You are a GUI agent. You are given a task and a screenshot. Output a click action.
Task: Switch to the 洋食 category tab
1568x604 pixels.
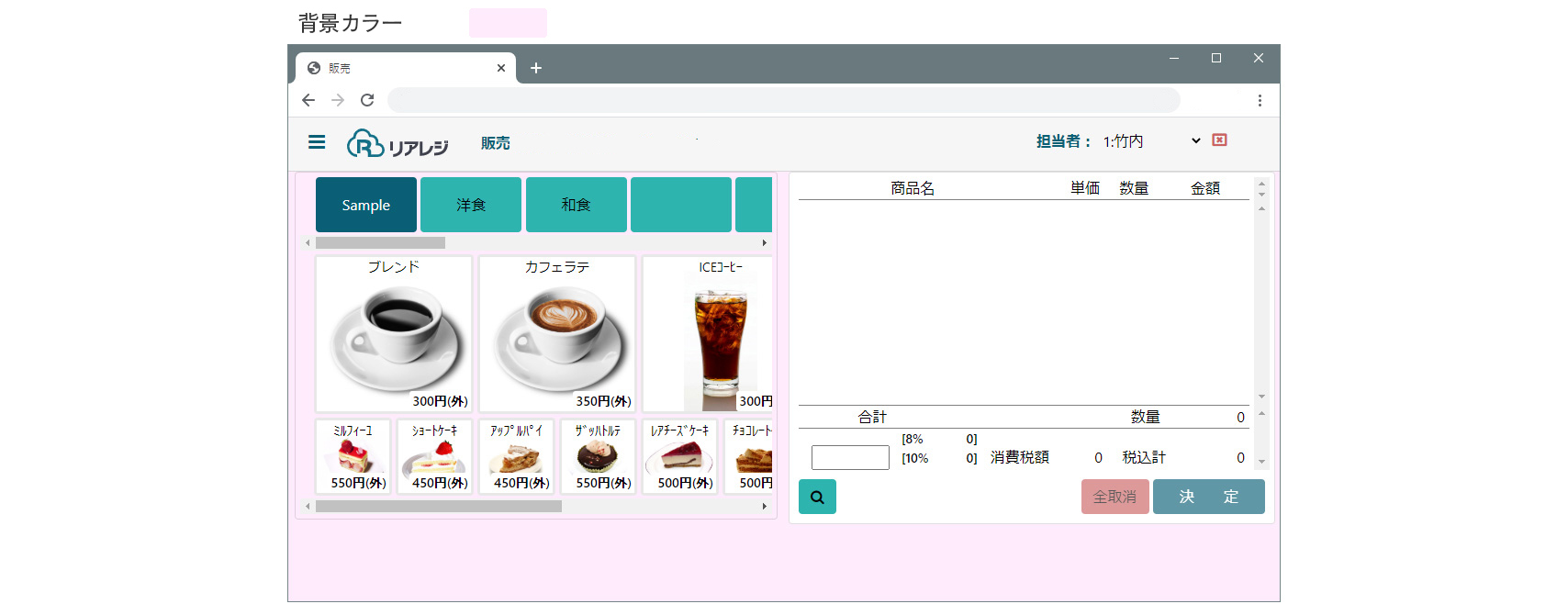471,205
